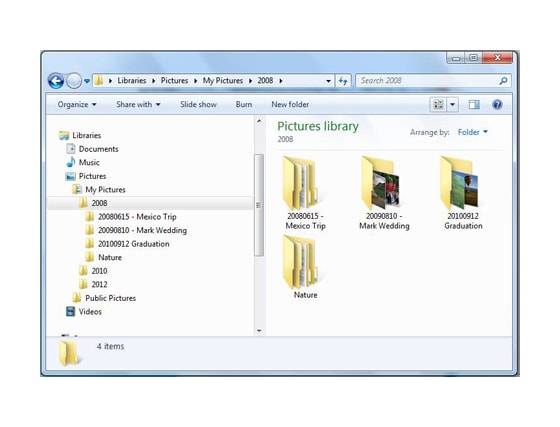This screenshot has height=427, width=560.
Task: Toggle the preview pane icon
Action: (x=474, y=105)
